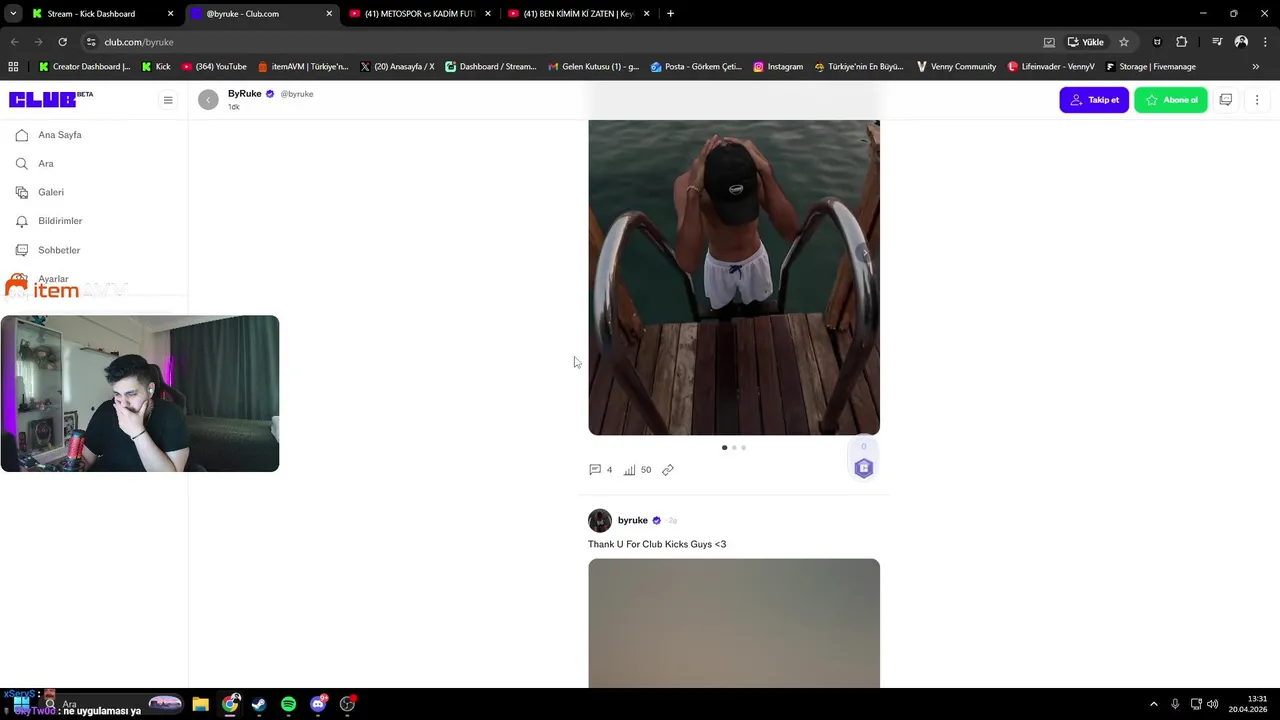Click byruke avatar on Thank U post
The height and width of the screenshot is (720, 1280).
pos(600,520)
